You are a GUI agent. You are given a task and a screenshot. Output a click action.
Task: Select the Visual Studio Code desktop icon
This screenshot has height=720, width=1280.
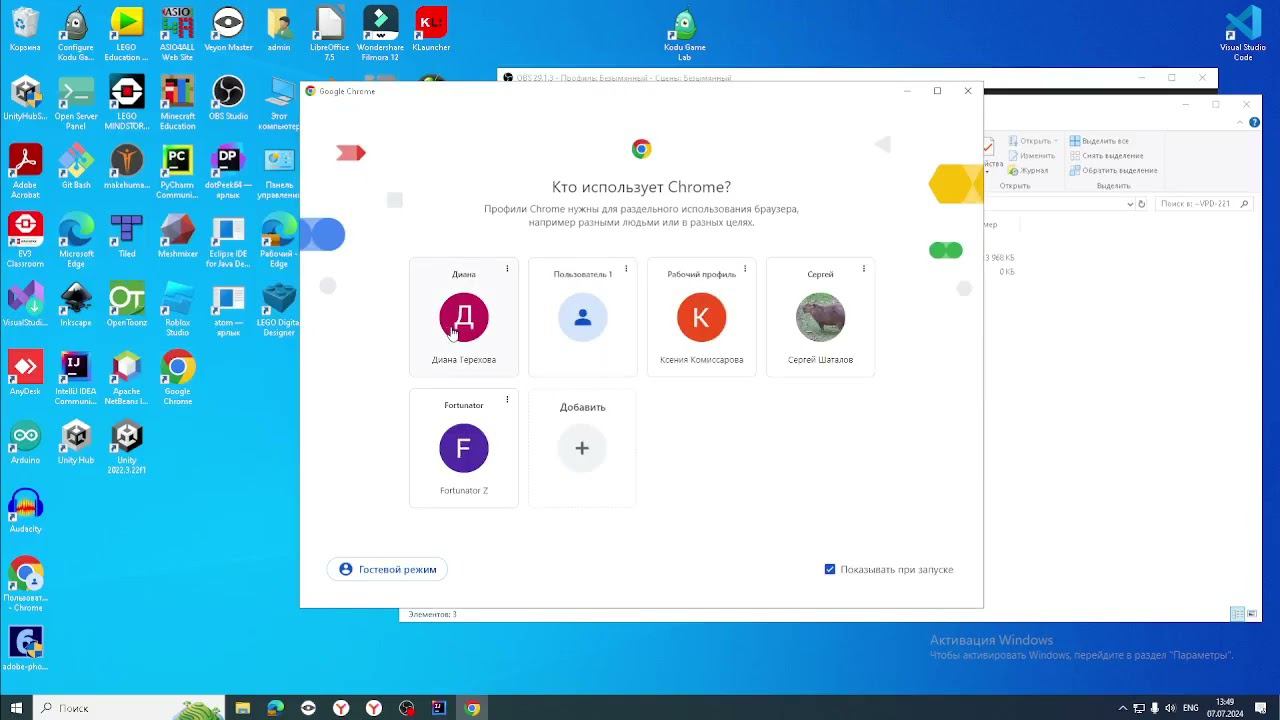tap(1243, 35)
